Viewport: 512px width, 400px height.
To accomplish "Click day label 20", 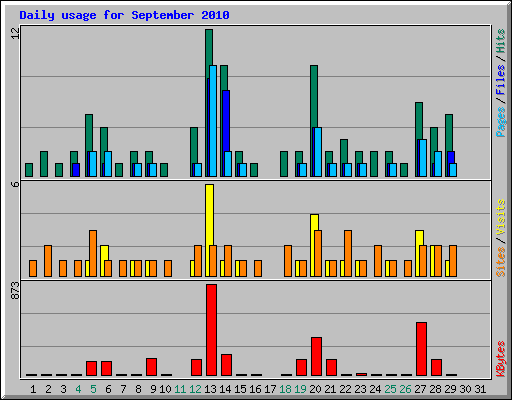I will pos(315,389).
